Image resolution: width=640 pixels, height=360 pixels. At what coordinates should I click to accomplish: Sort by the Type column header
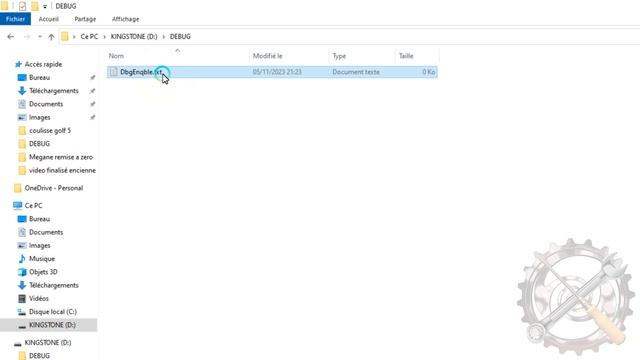339,56
